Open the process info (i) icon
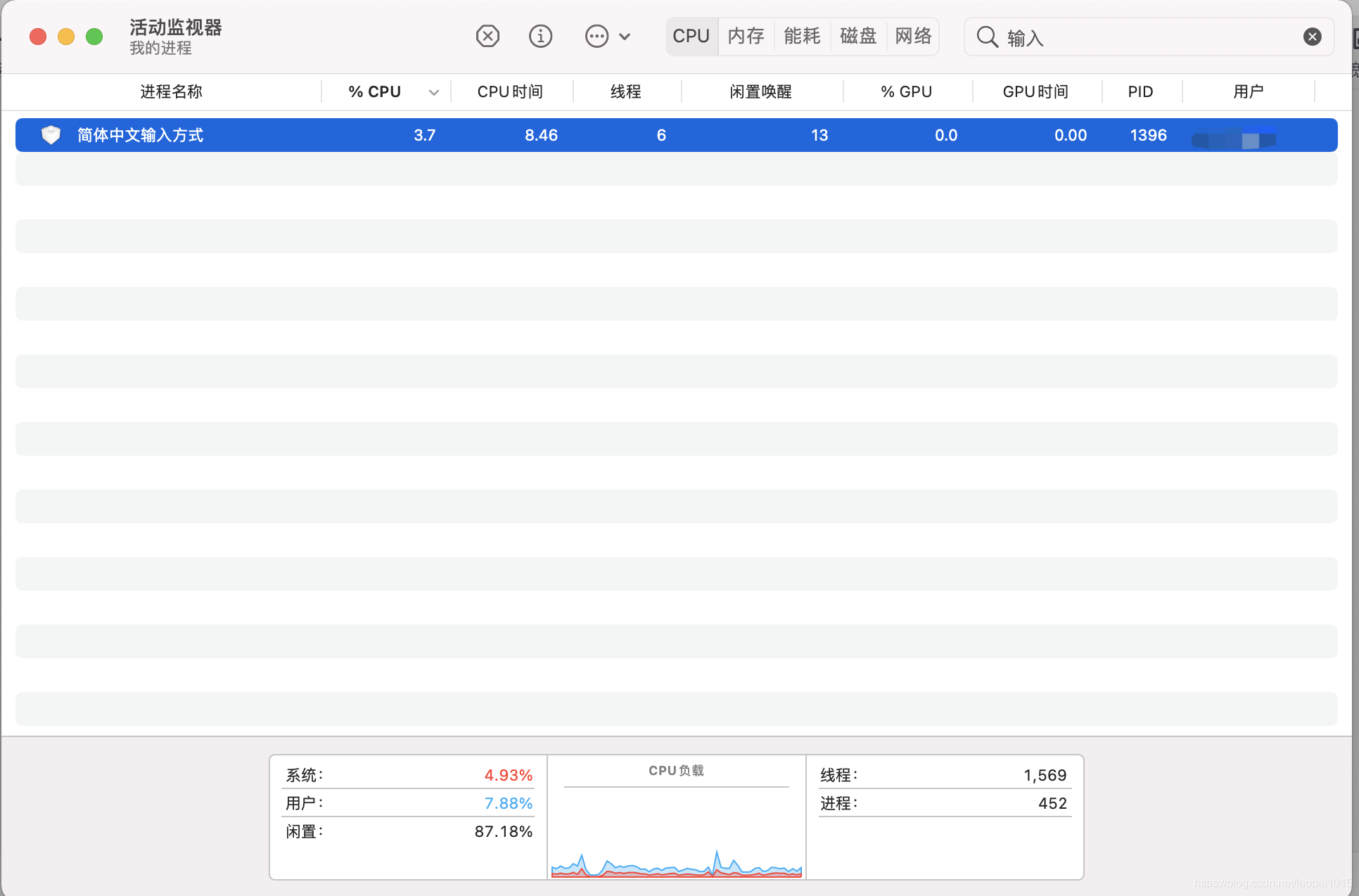The width and height of the screenshot is (1359, 896). 540,36
